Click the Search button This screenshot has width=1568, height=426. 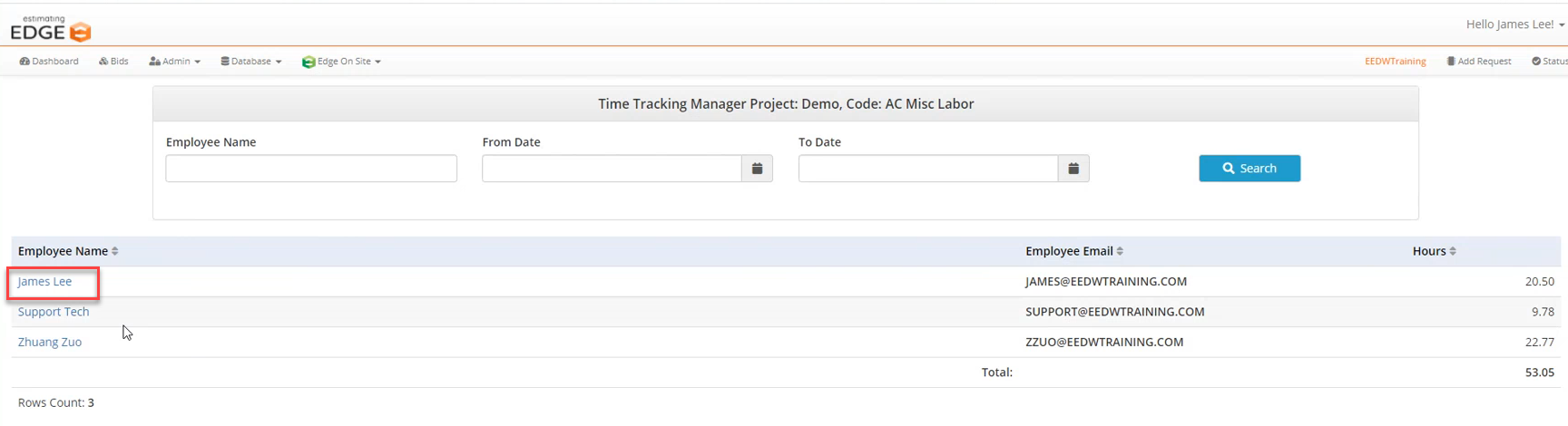click(1249, 169)
